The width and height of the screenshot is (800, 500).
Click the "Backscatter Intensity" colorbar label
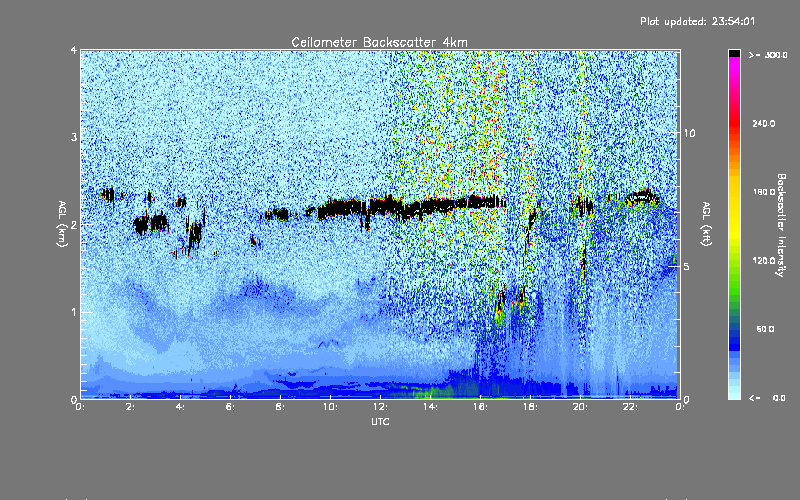point(781,225)
